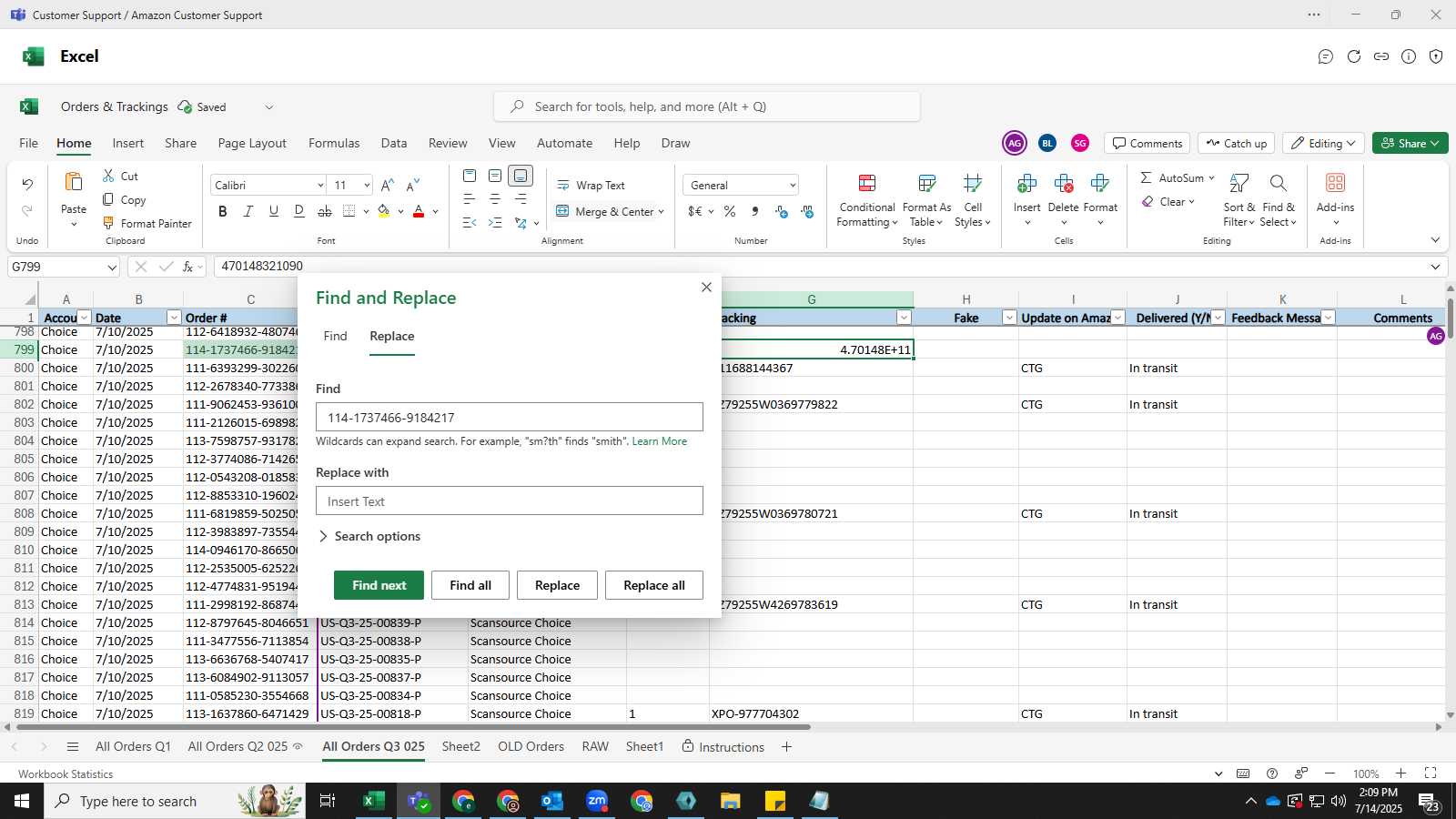Apply comma style format

click(x=755, y=211)
